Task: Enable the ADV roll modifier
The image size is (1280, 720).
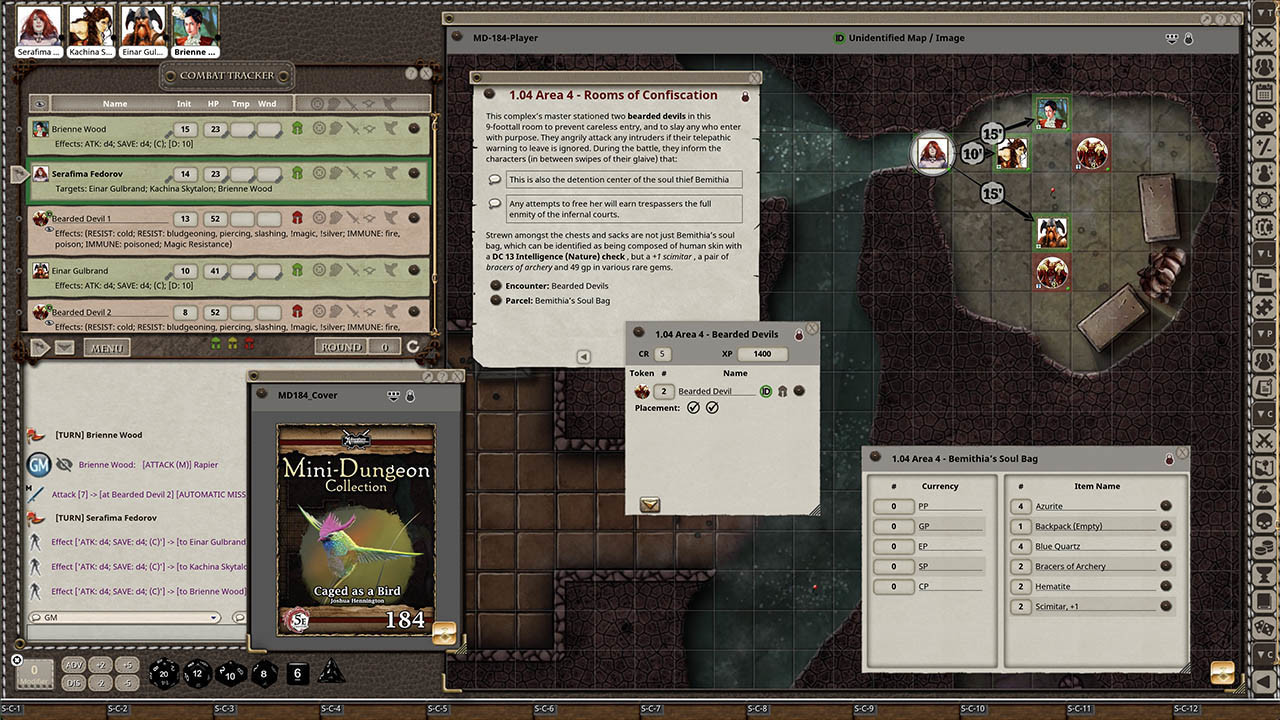Action: coord(74,665)
